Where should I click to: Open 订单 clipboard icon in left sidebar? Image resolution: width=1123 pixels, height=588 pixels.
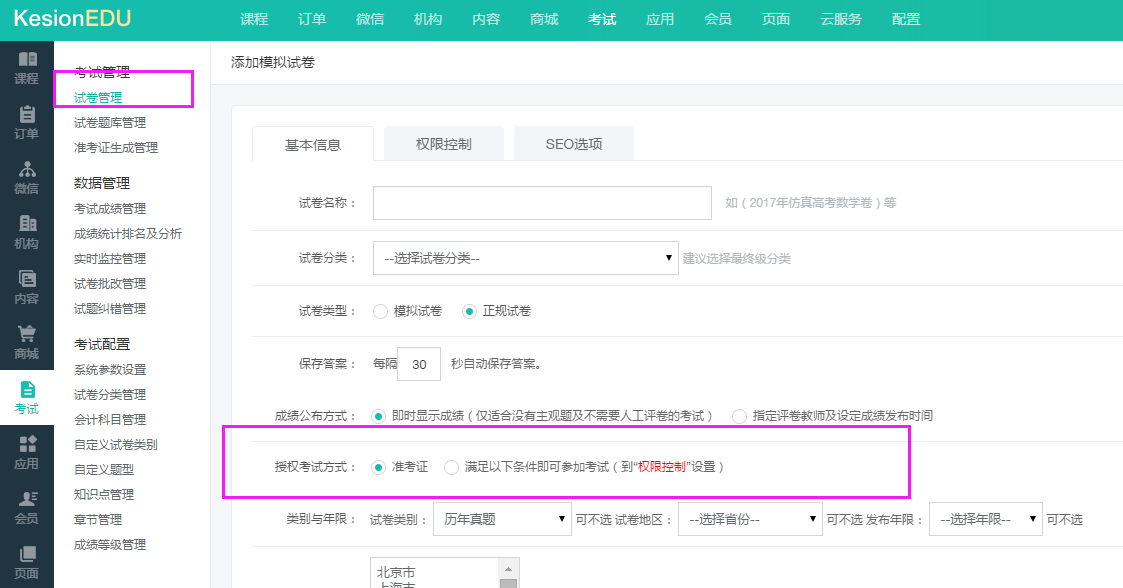27,115
